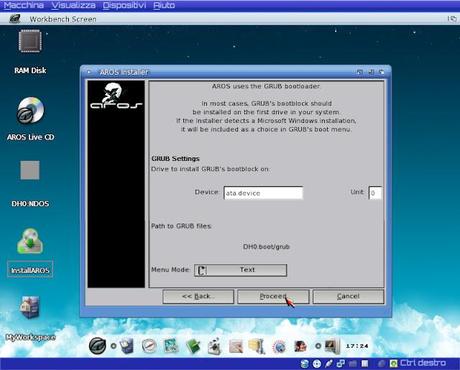
Task: Click the AROS eye logo in dock
Action: tap(97, 346)
